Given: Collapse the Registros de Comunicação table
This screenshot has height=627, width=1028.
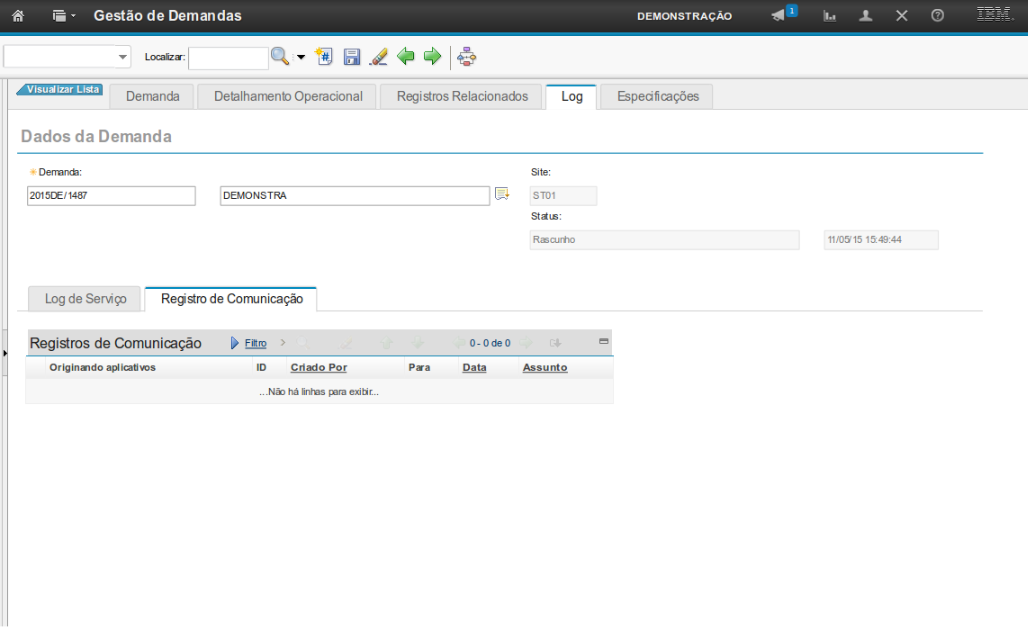Looking at the screenshot, I should pyautogui.click(x=603, y=342).
